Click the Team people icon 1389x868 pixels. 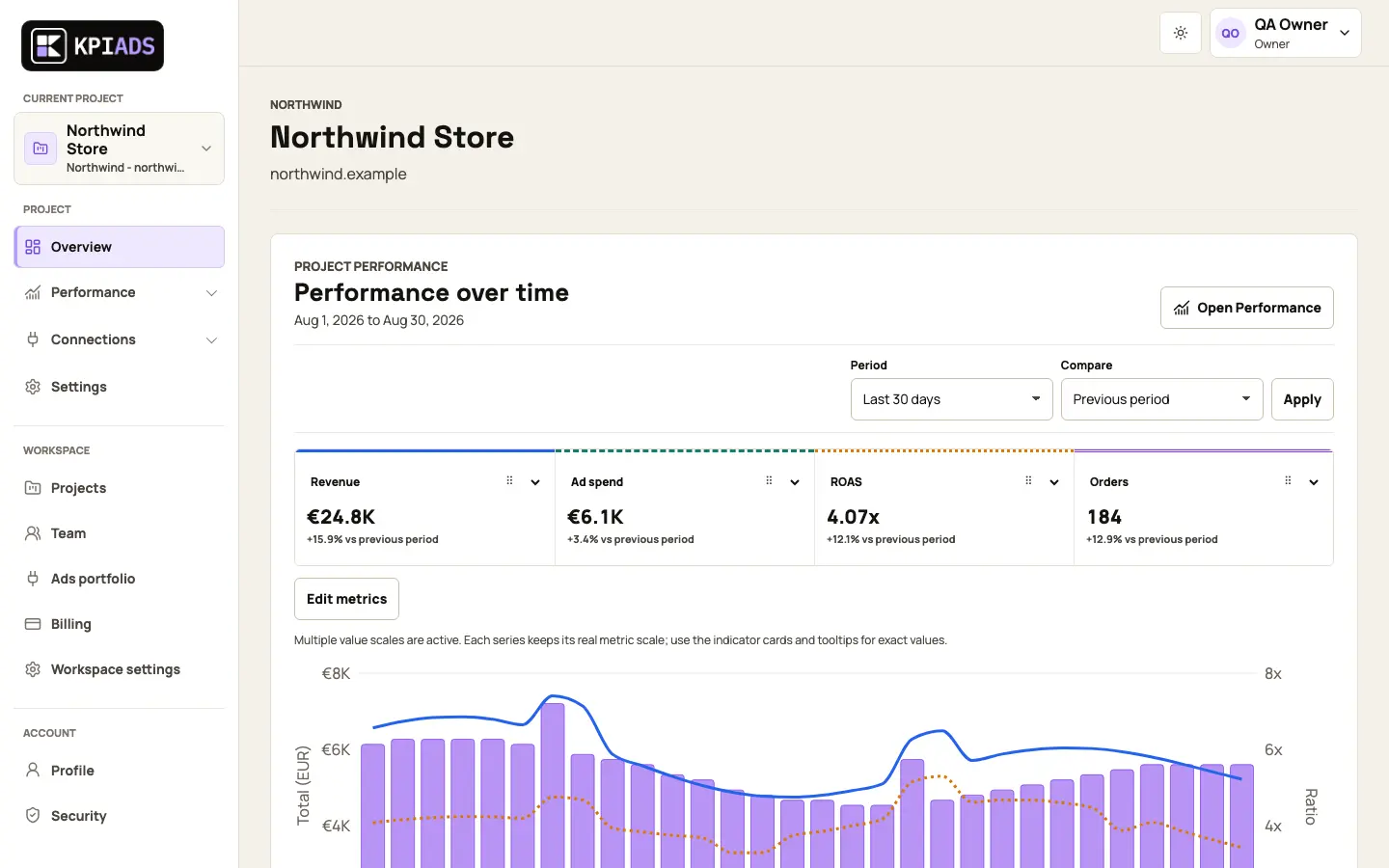click(x=33, y=533)
